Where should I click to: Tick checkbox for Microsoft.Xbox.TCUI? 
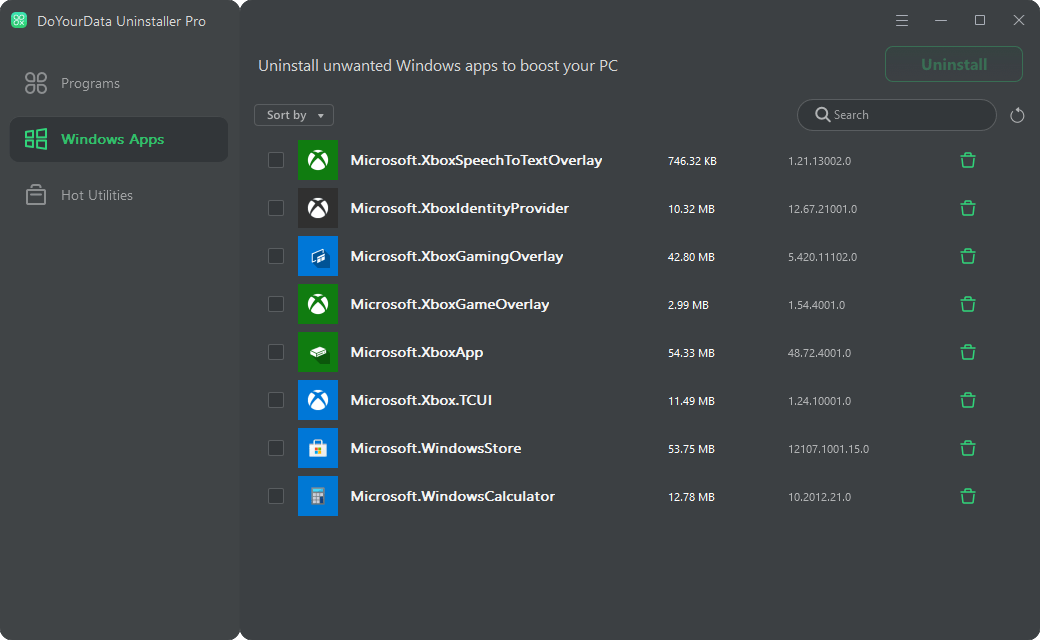point(276,400)
